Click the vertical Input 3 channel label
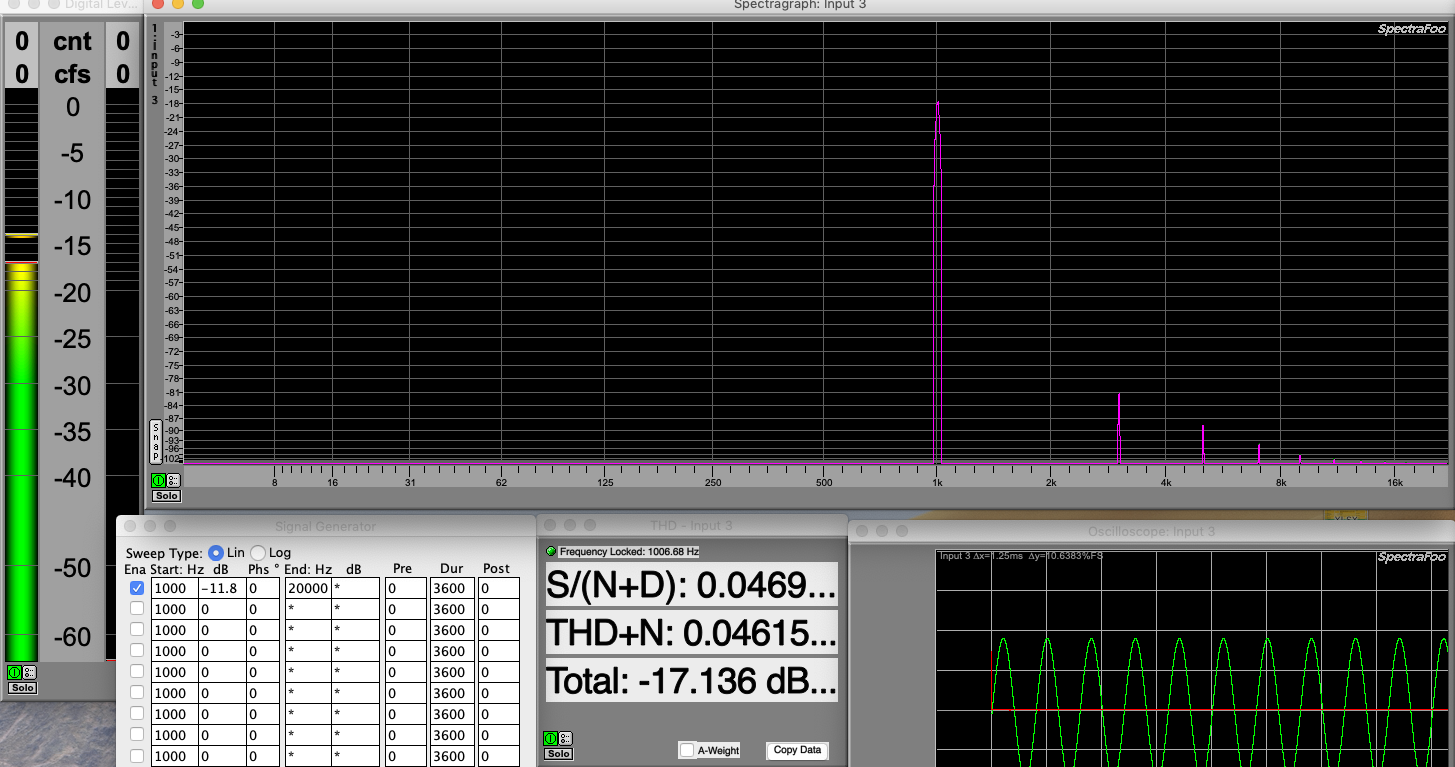Viewport: 1455px width, 767px height. [x=154, y=65]
